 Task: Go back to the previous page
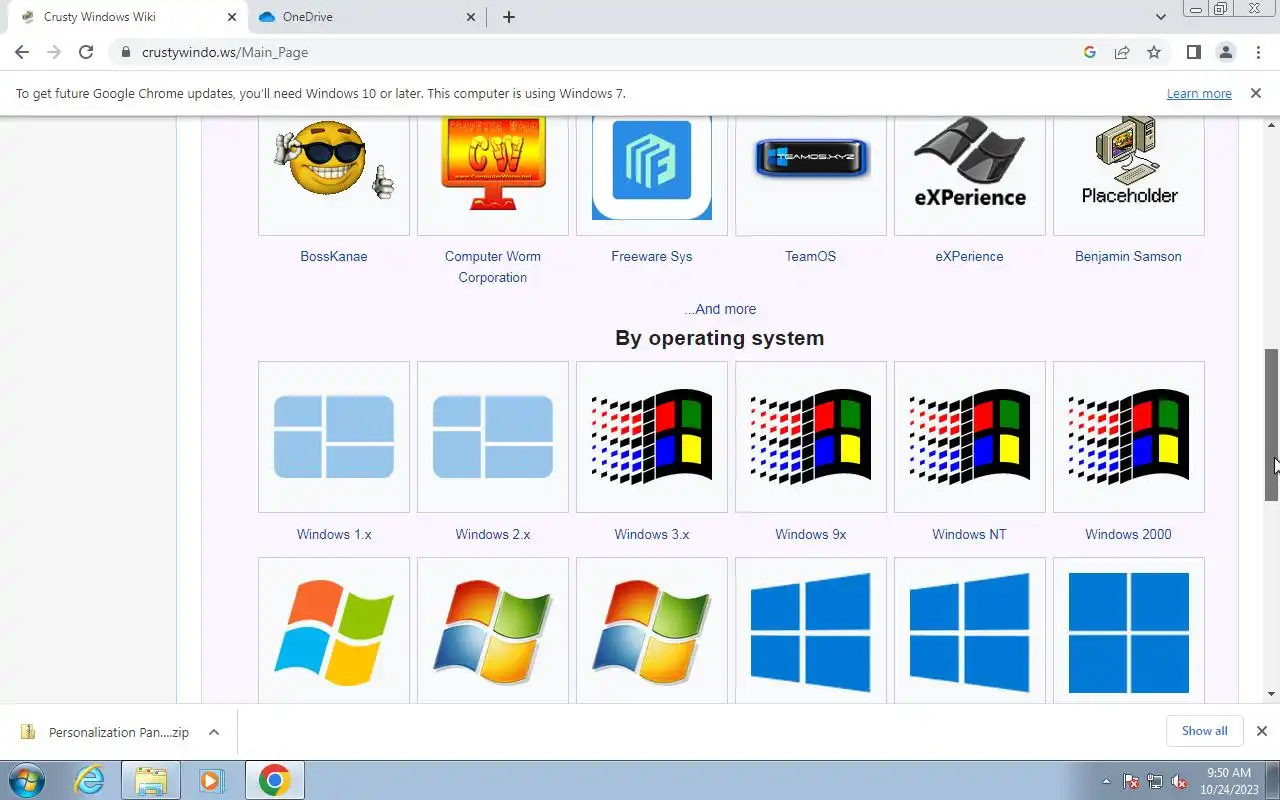click(x=22, y=52)
